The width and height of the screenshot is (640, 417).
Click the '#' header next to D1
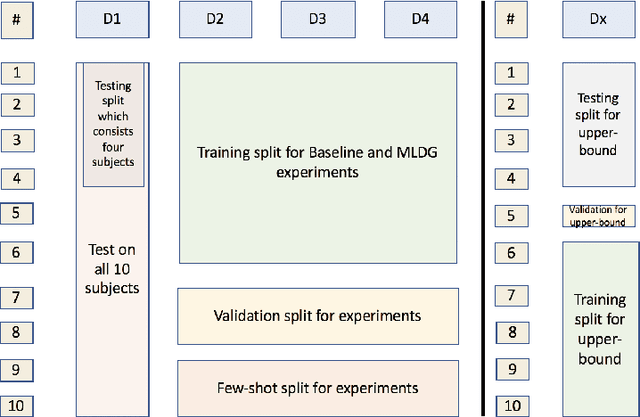(16, 19)
